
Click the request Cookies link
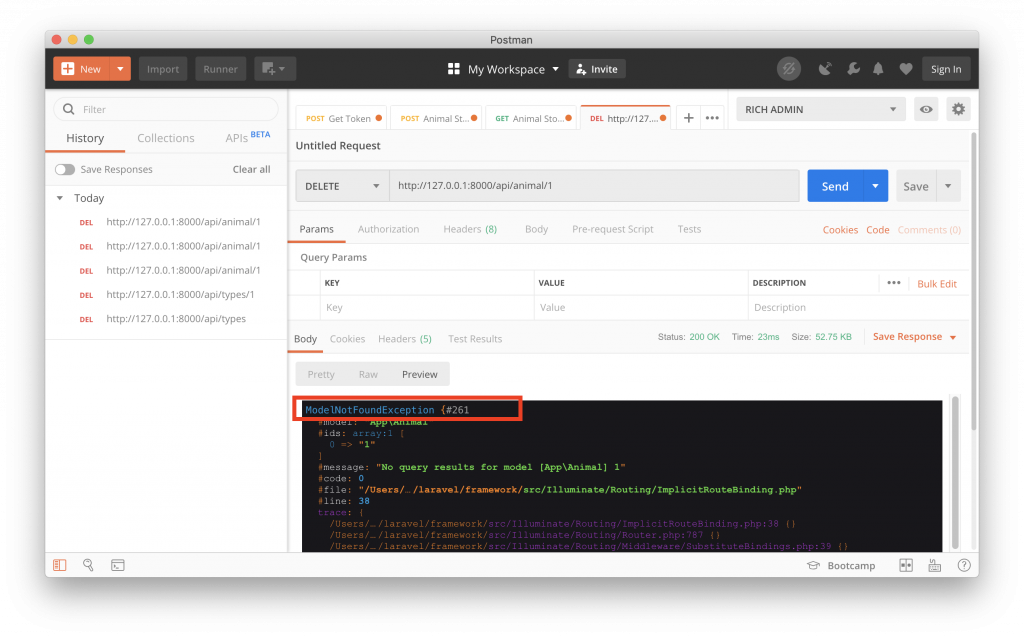pyautogui.click(x=840, y=230)
